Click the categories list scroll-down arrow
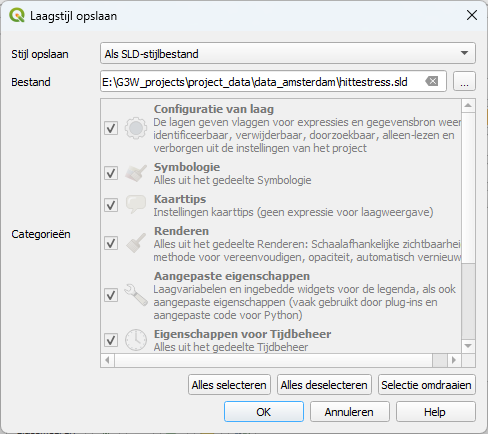The height and width of the screenshot is (434, 488). click(x=468, y=346)
